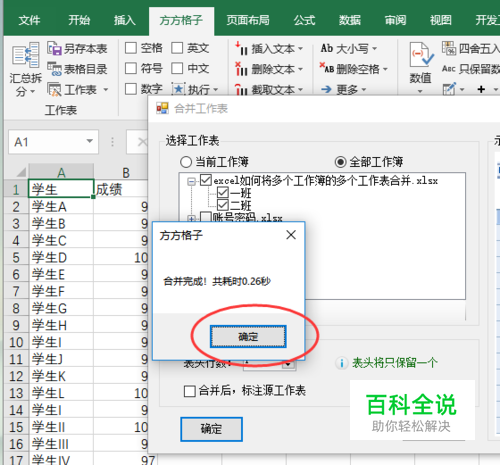Image resolution: width=500 pixels, height=465 pixels.
Task: Click the 截取文本 extract text icon
Action: point(241,89)
